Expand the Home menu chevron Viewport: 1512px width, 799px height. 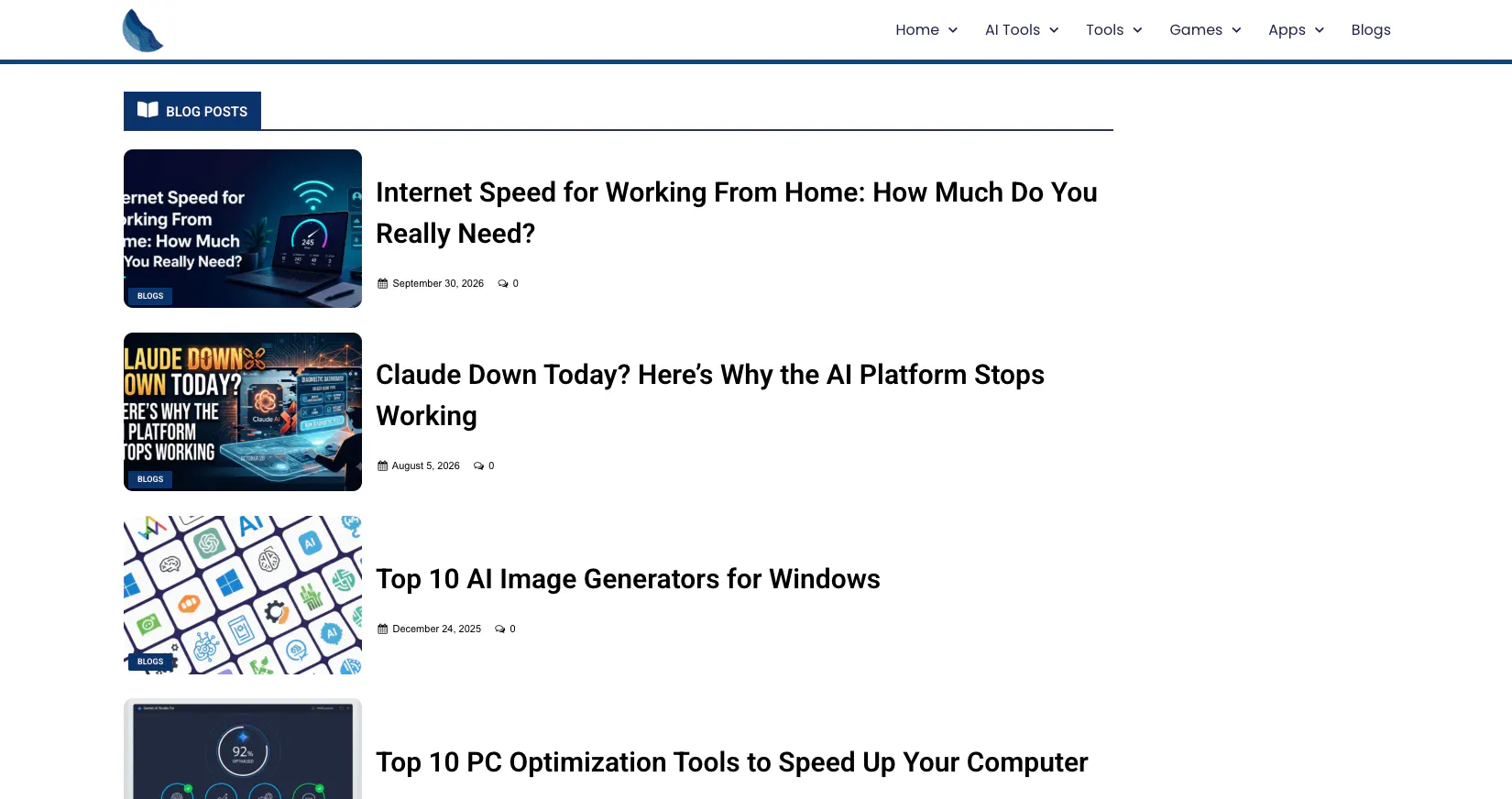pos(953,30)
